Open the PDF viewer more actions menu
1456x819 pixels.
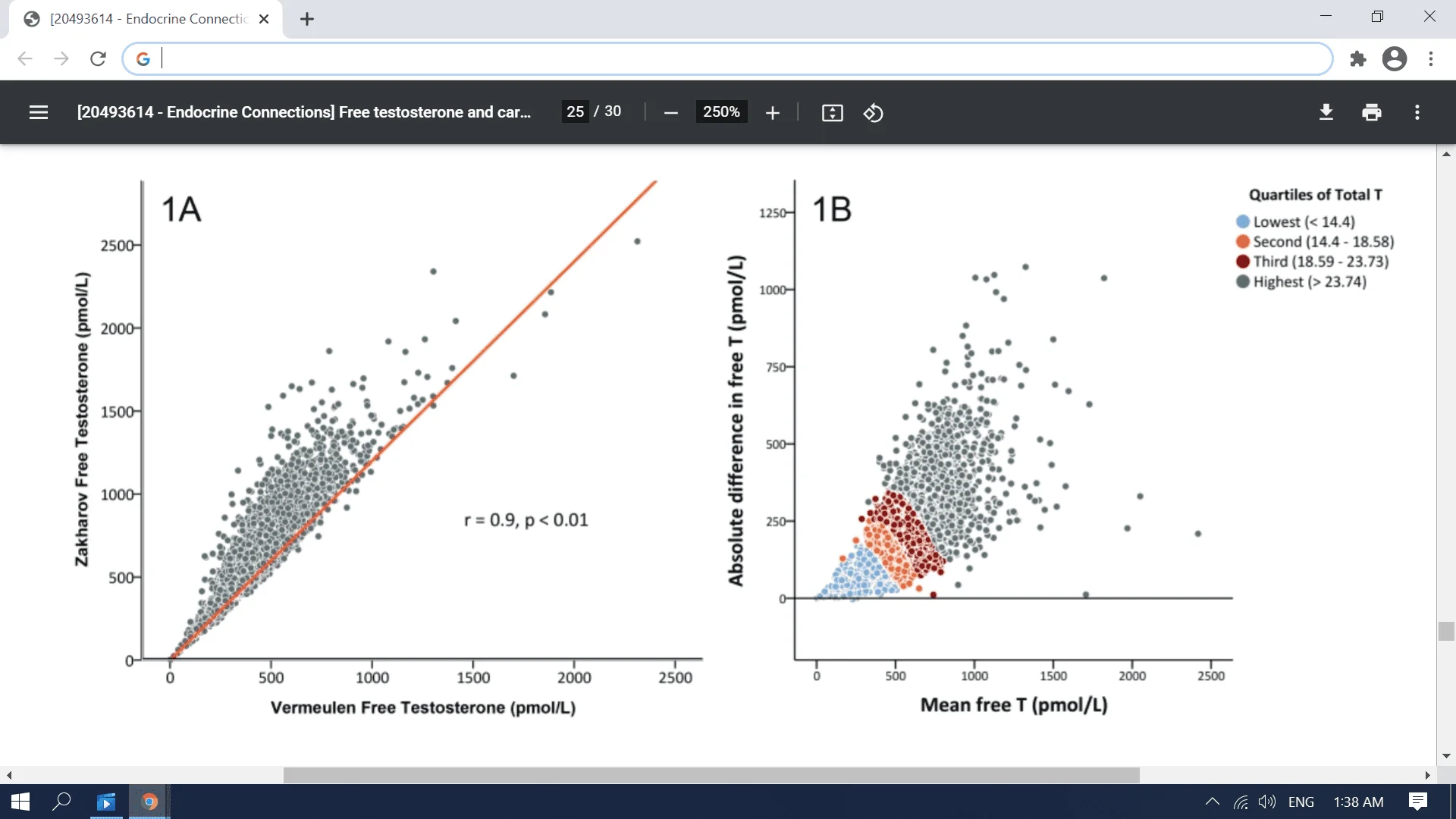[1417, 112]
